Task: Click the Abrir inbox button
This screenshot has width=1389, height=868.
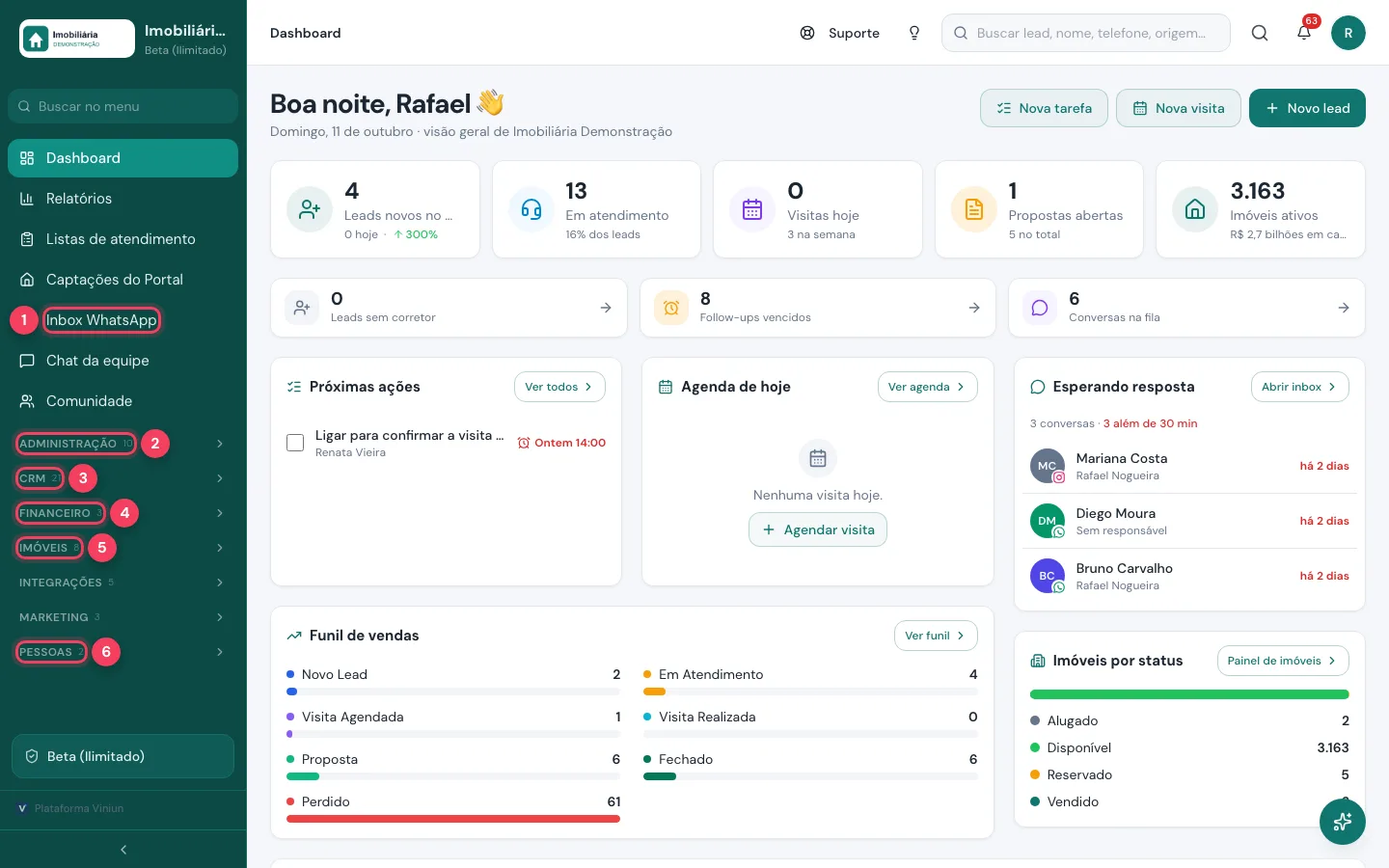Action: pos(1299,387)
